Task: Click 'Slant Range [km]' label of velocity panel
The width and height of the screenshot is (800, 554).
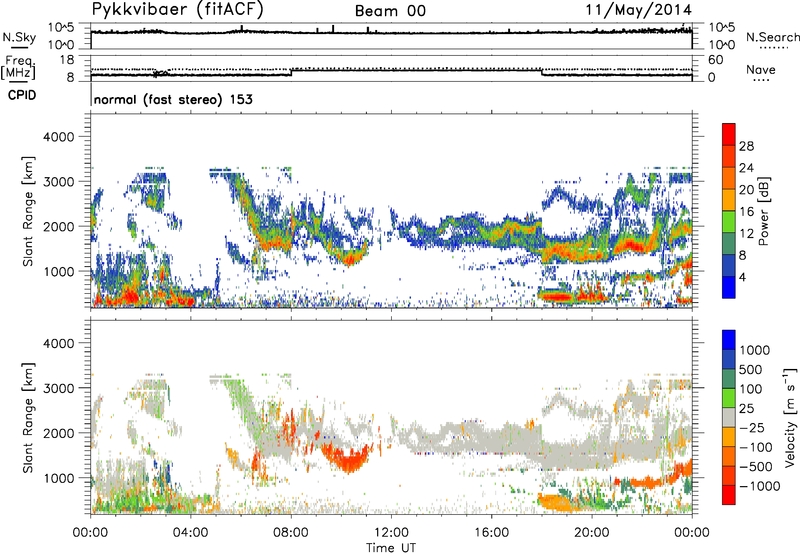Action: click(x=28, y=418)
